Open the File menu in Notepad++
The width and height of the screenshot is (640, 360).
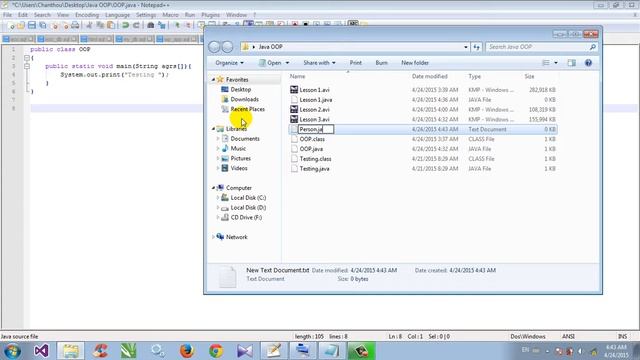pos(7,15)
